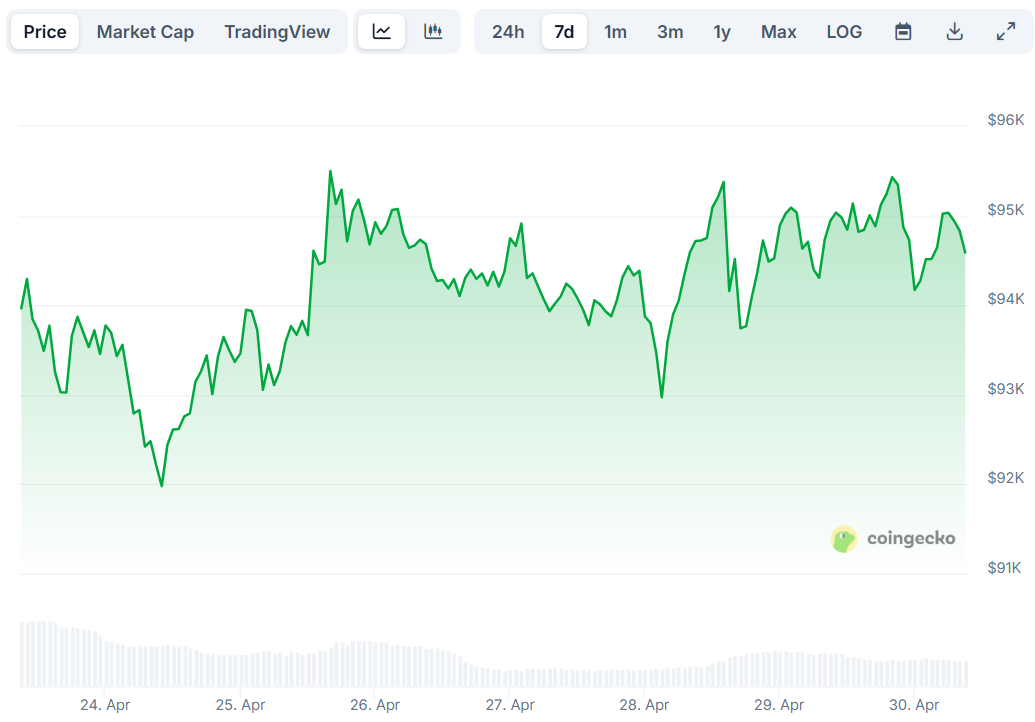Viewport: 1035px width, 722px height.
Task: Choose the 1m time range
Action: tap(615, 32)
